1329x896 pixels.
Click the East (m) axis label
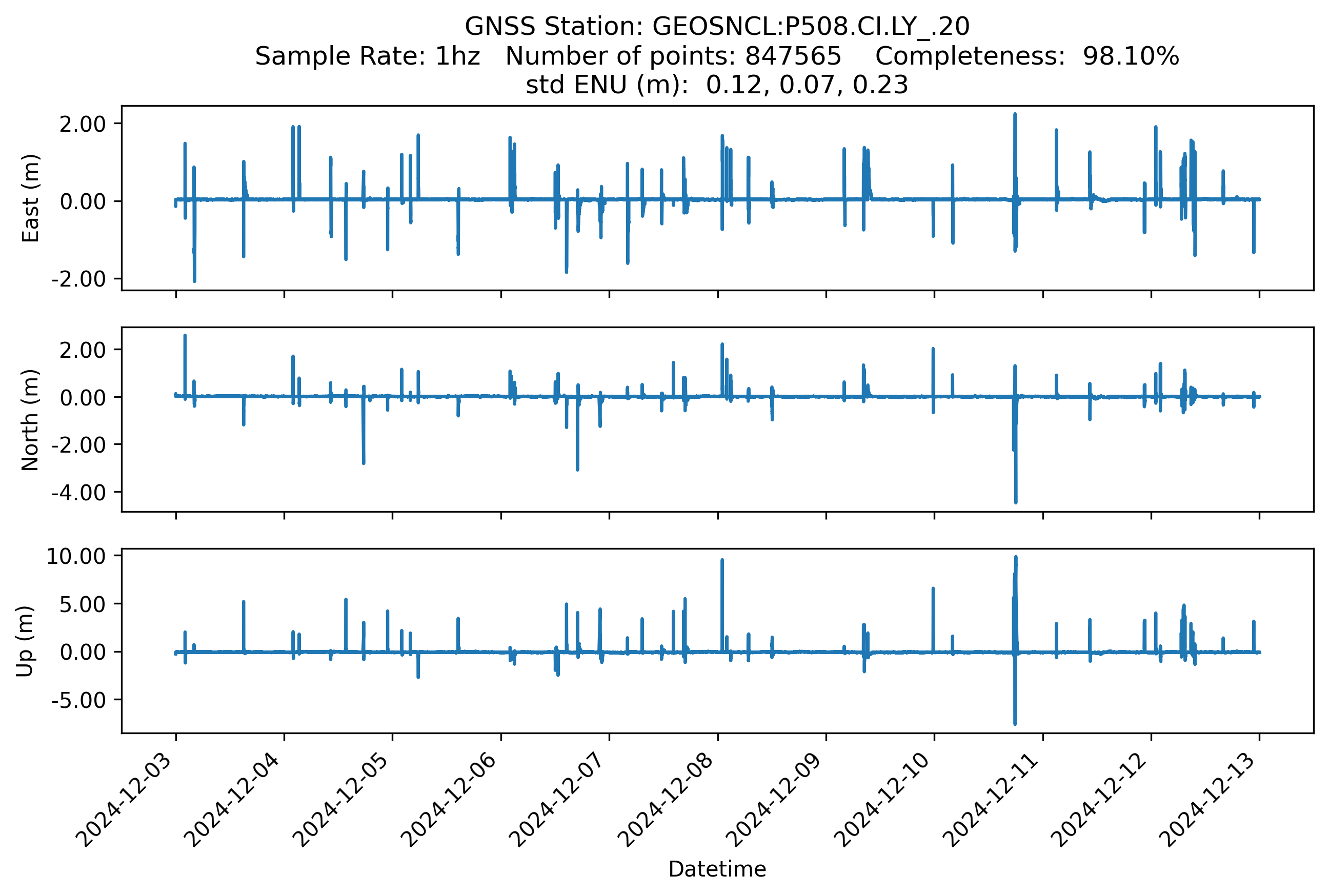pyautogui.click(x=31, y=198)
